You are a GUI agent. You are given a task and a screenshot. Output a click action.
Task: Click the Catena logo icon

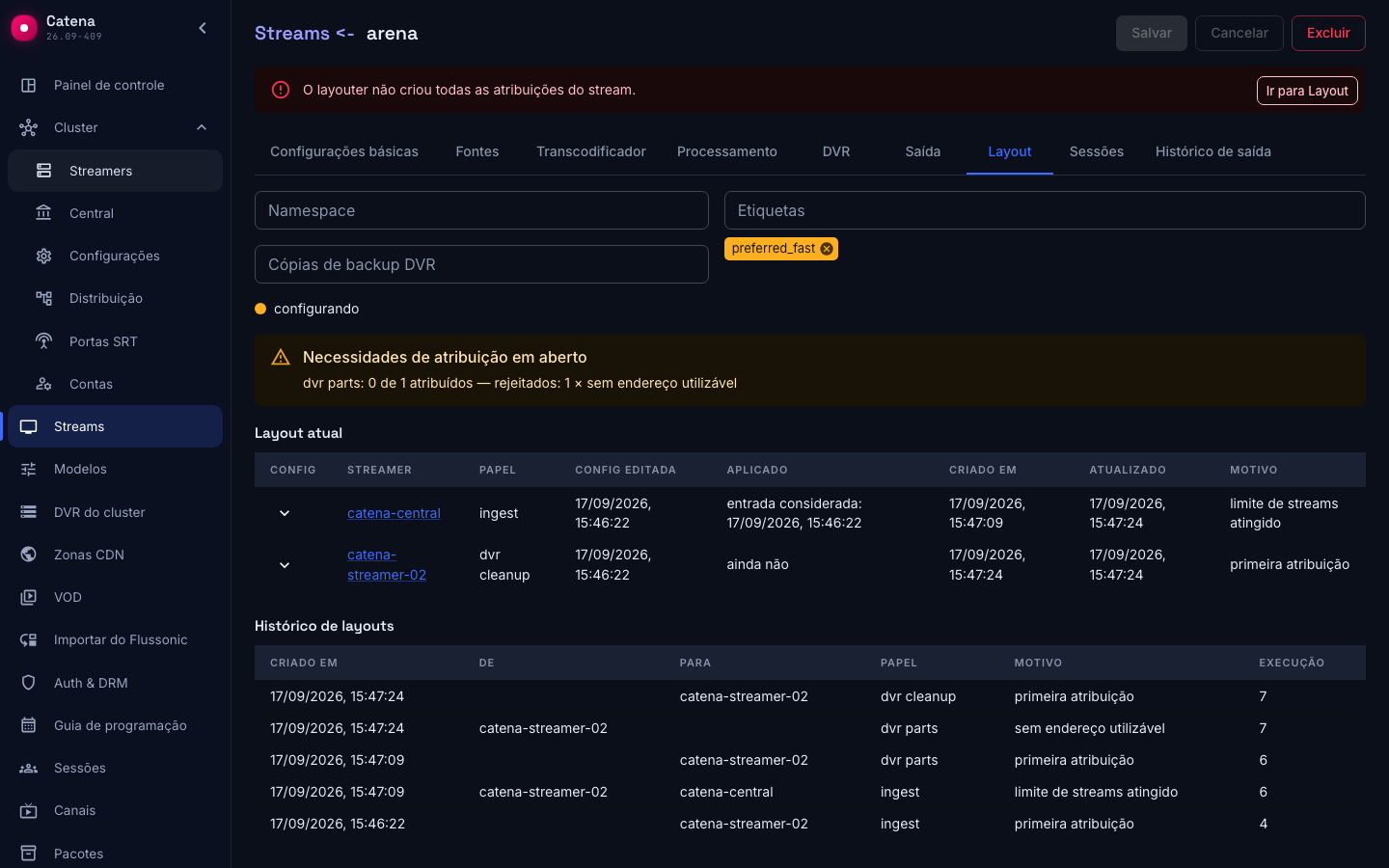coord(24,28)
